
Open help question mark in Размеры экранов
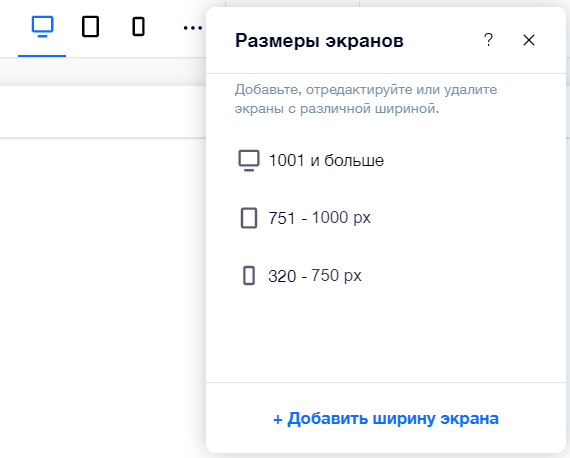[488, 40]
